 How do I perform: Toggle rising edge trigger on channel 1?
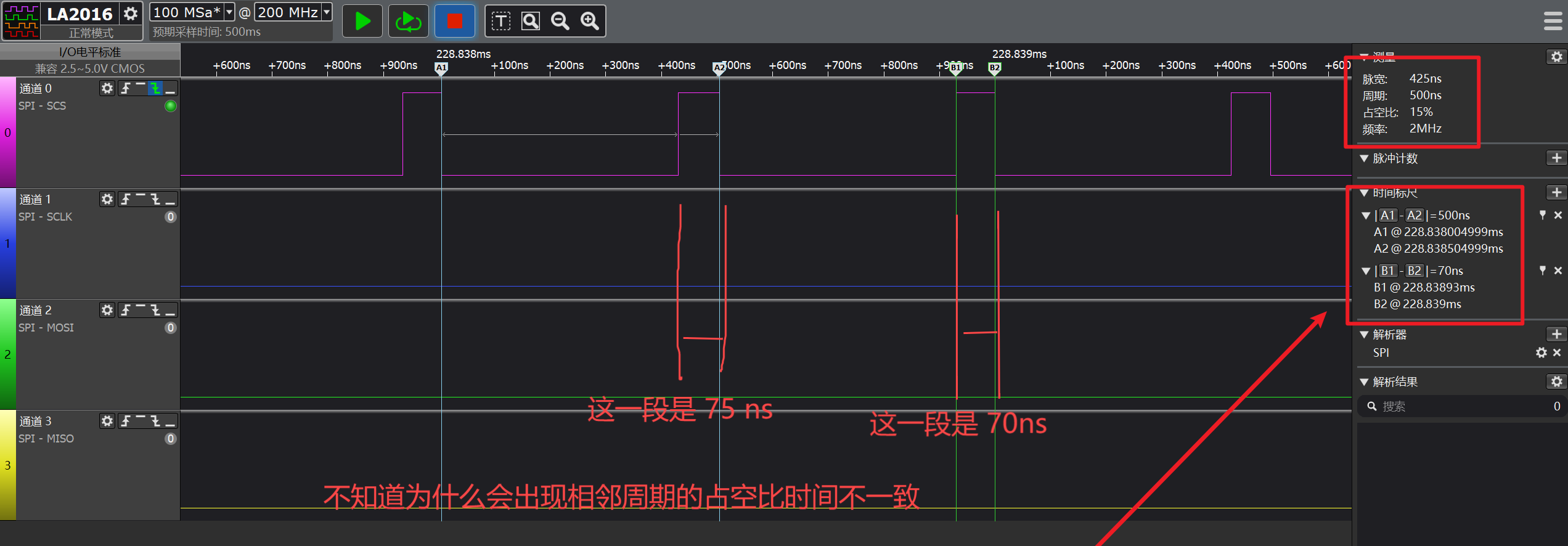click(x=125, y=199)
